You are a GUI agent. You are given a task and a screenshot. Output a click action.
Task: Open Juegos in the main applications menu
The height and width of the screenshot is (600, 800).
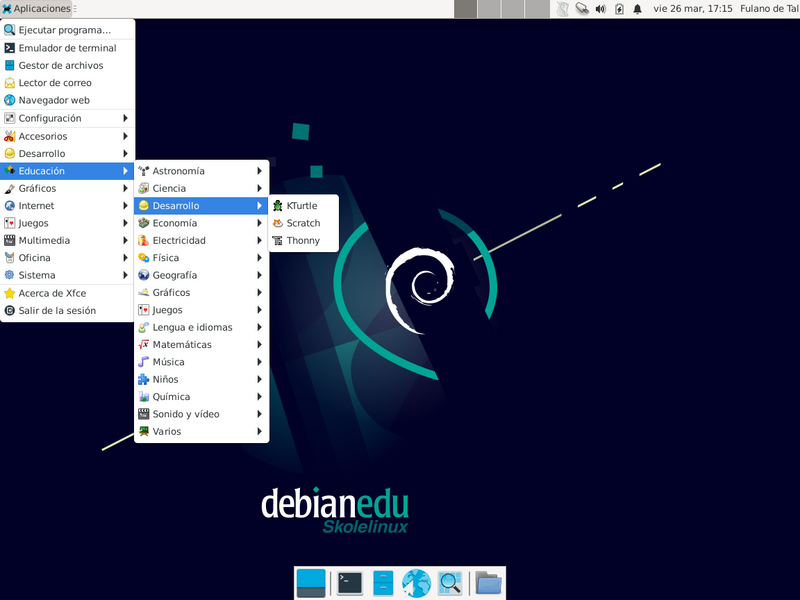tap(67, 223)
